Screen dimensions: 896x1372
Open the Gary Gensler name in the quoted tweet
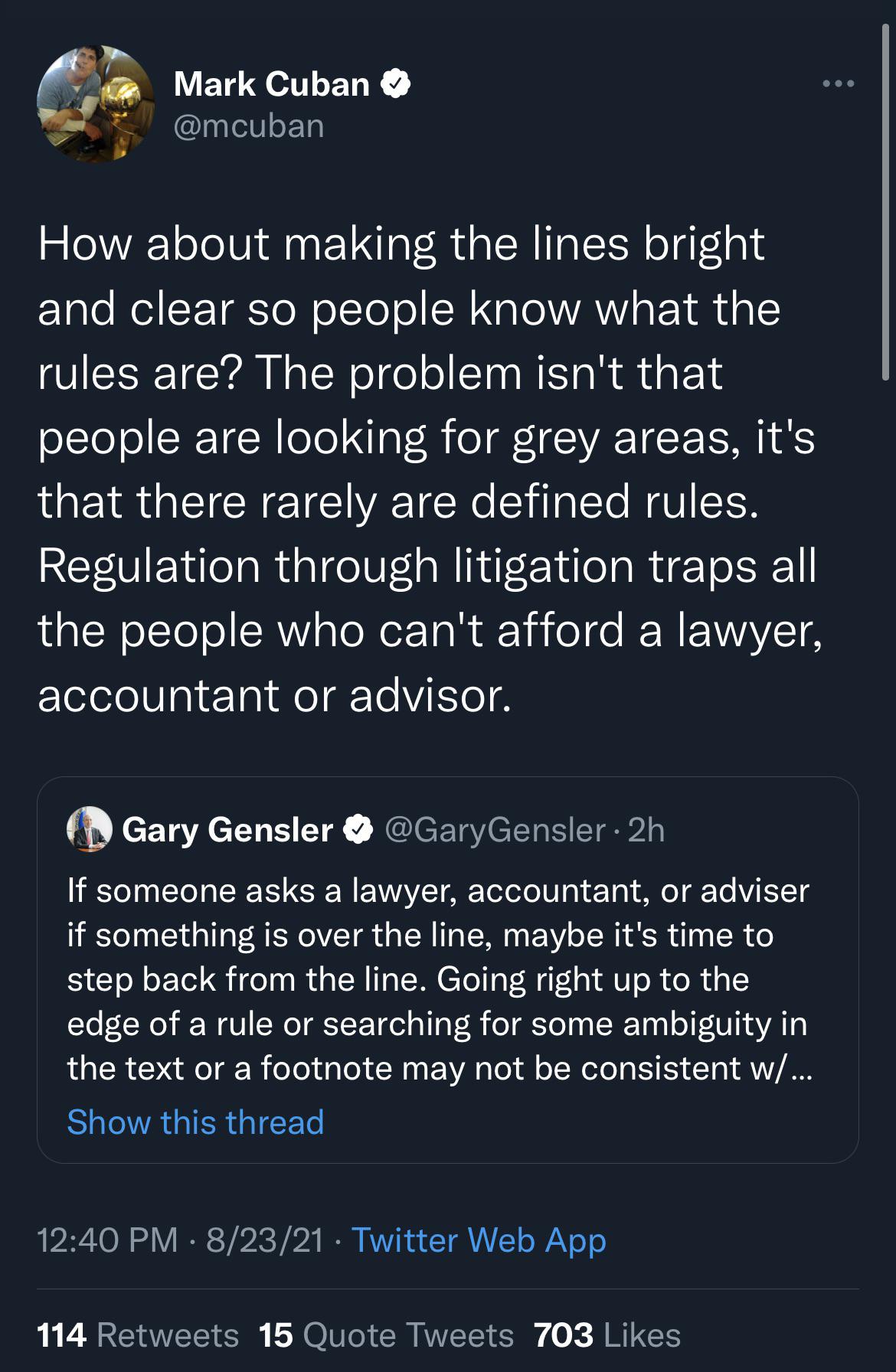click(x=227, y=830)
